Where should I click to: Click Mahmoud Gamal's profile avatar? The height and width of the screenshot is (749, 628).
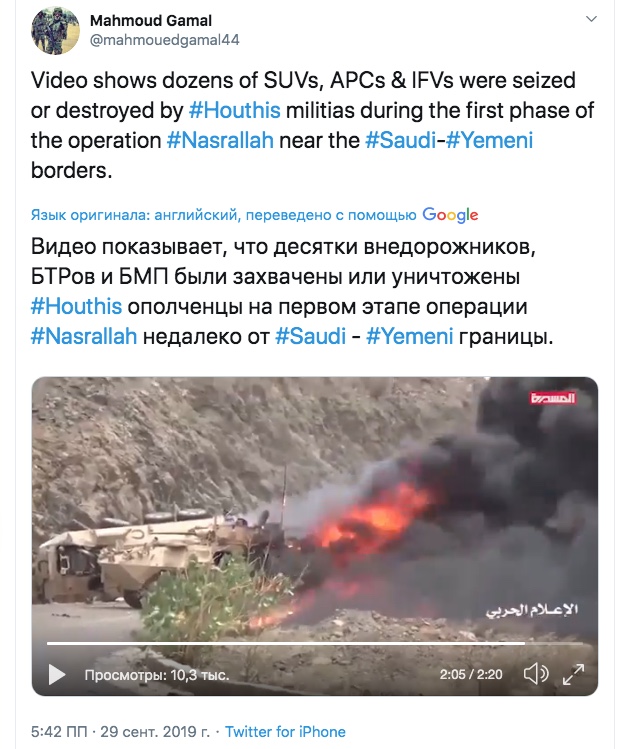coord(55,30)
